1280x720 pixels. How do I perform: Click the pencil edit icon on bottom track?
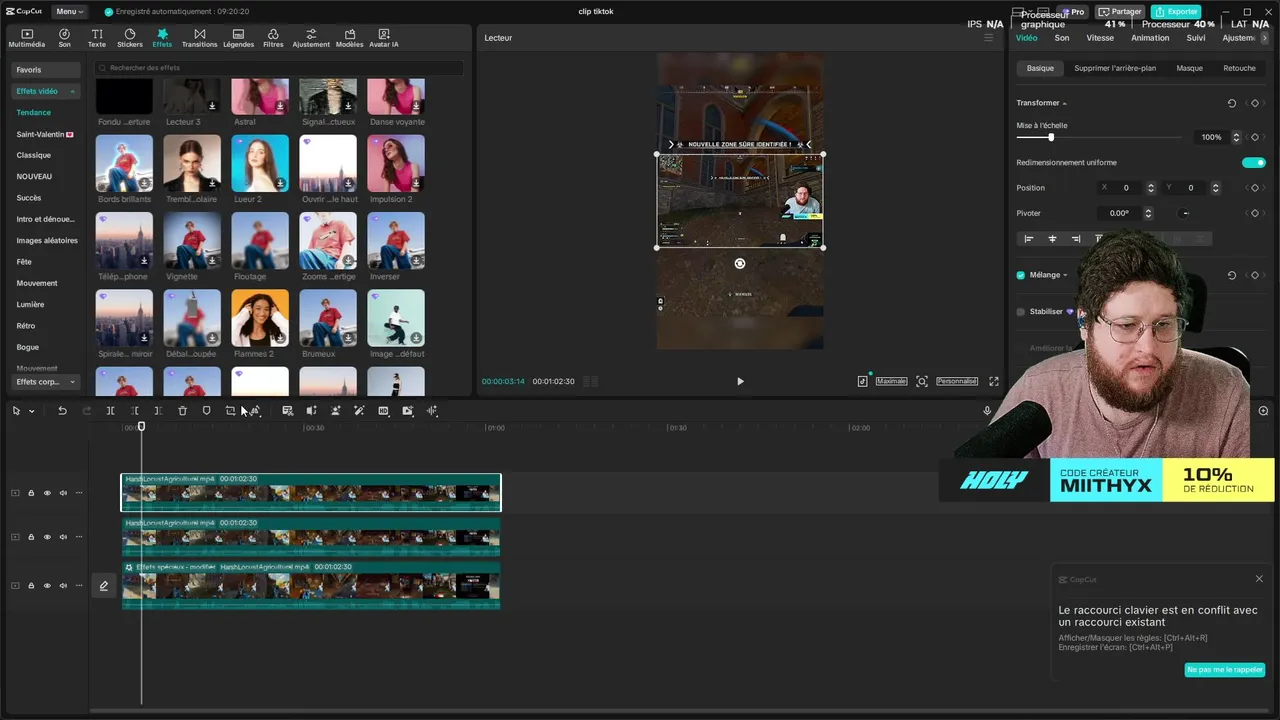[x=103, y=586]
